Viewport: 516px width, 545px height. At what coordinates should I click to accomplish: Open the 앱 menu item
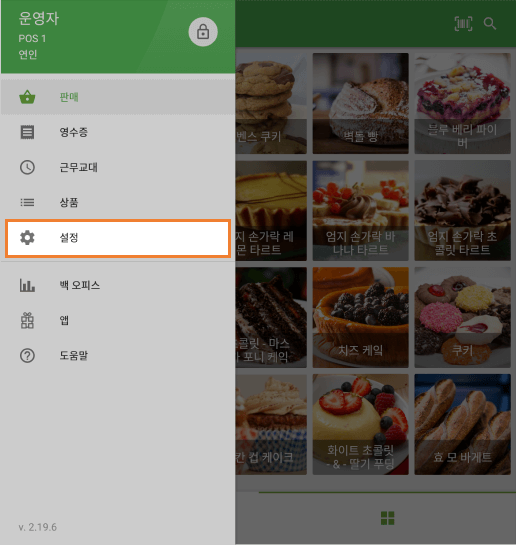pyautogui.click(x=118, y=320)
